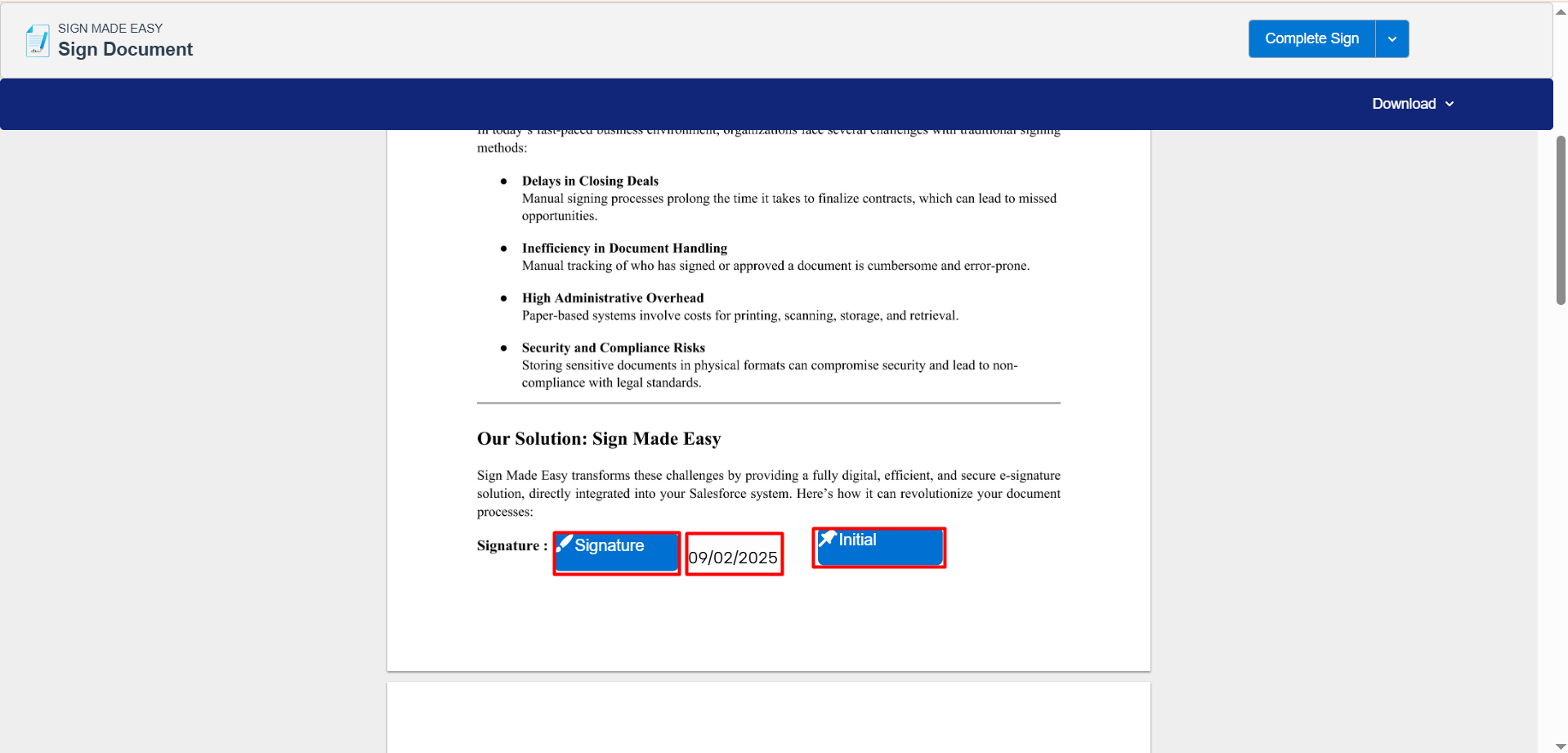Click the "Signature :" label in the document

pyautogui.click(x=512, y=545)
